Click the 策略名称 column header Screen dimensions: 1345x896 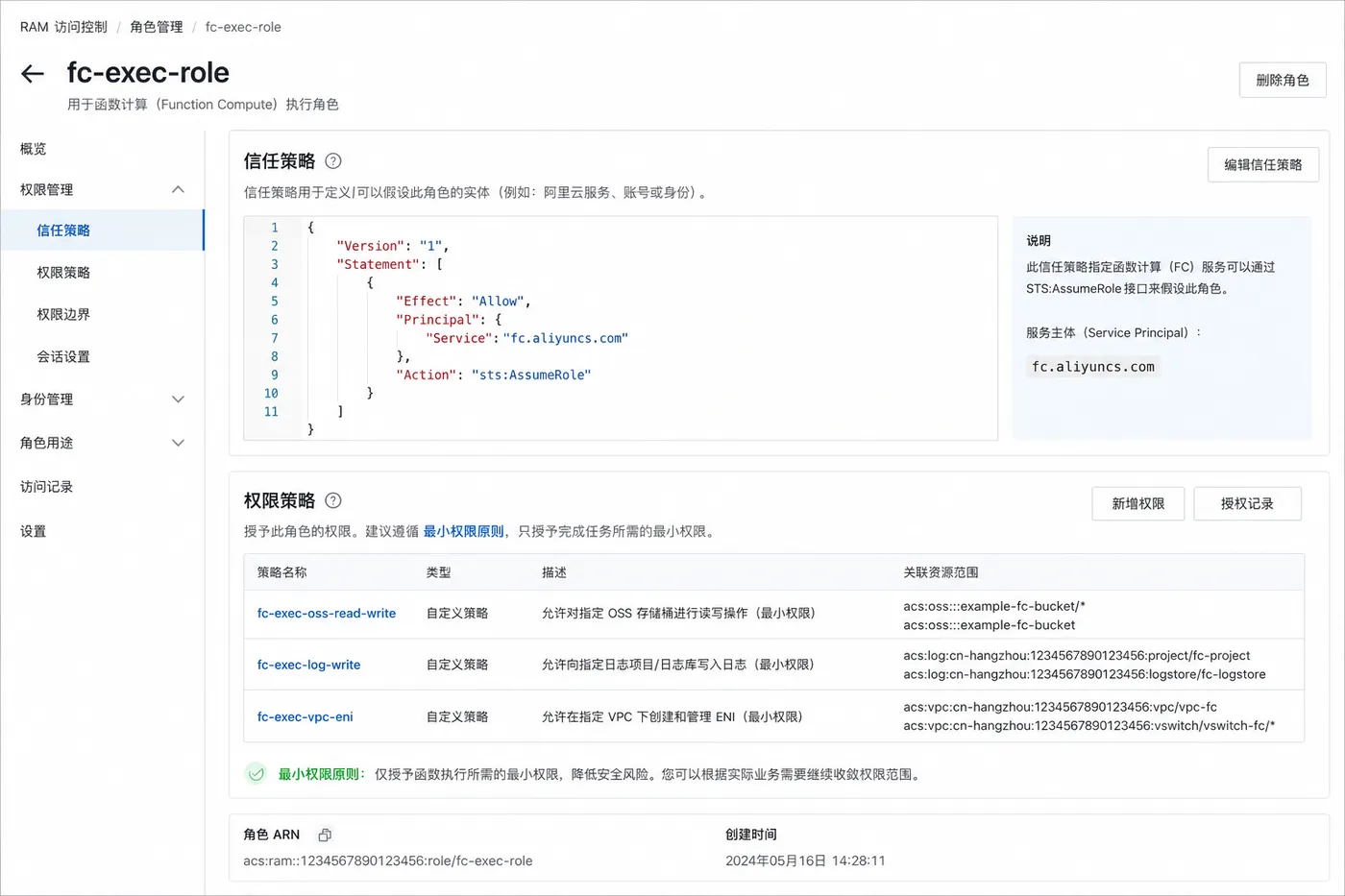281,572
